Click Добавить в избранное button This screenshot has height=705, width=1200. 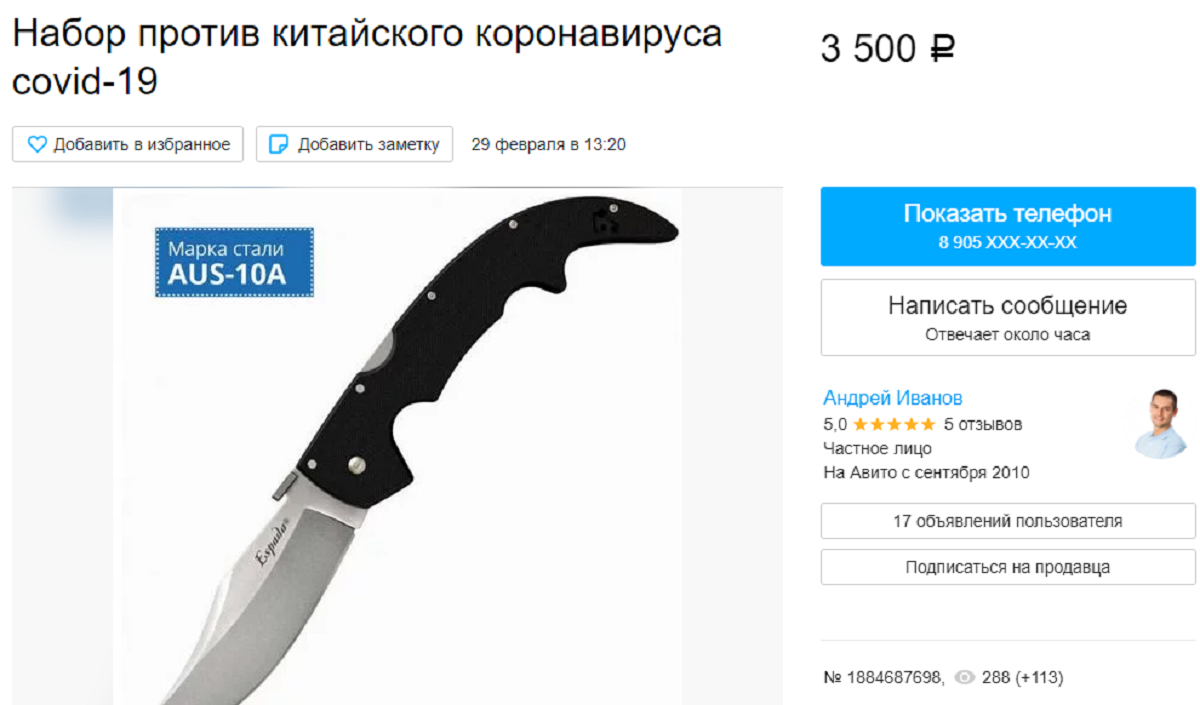coord(128,144)
